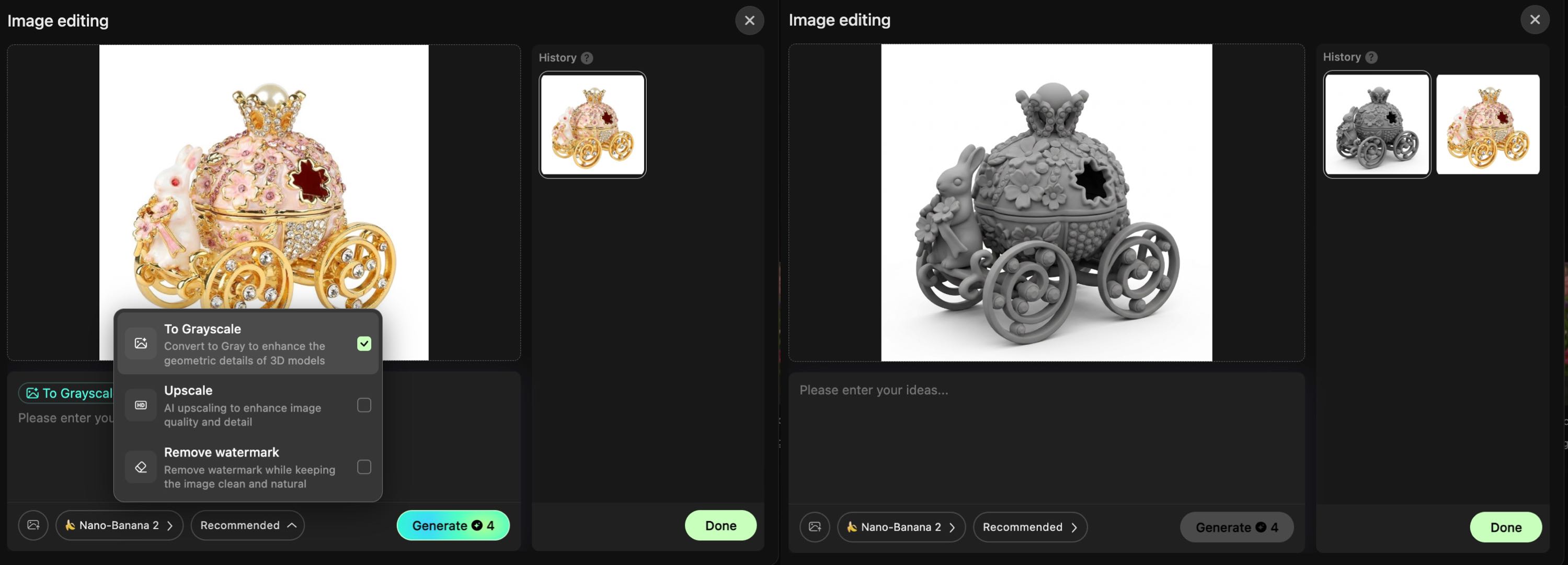The height and width of the screenshot is (565, 1568).
Task: Open Nano-Banana 2 model selector in left panel
Action: (x=119, y=525)
